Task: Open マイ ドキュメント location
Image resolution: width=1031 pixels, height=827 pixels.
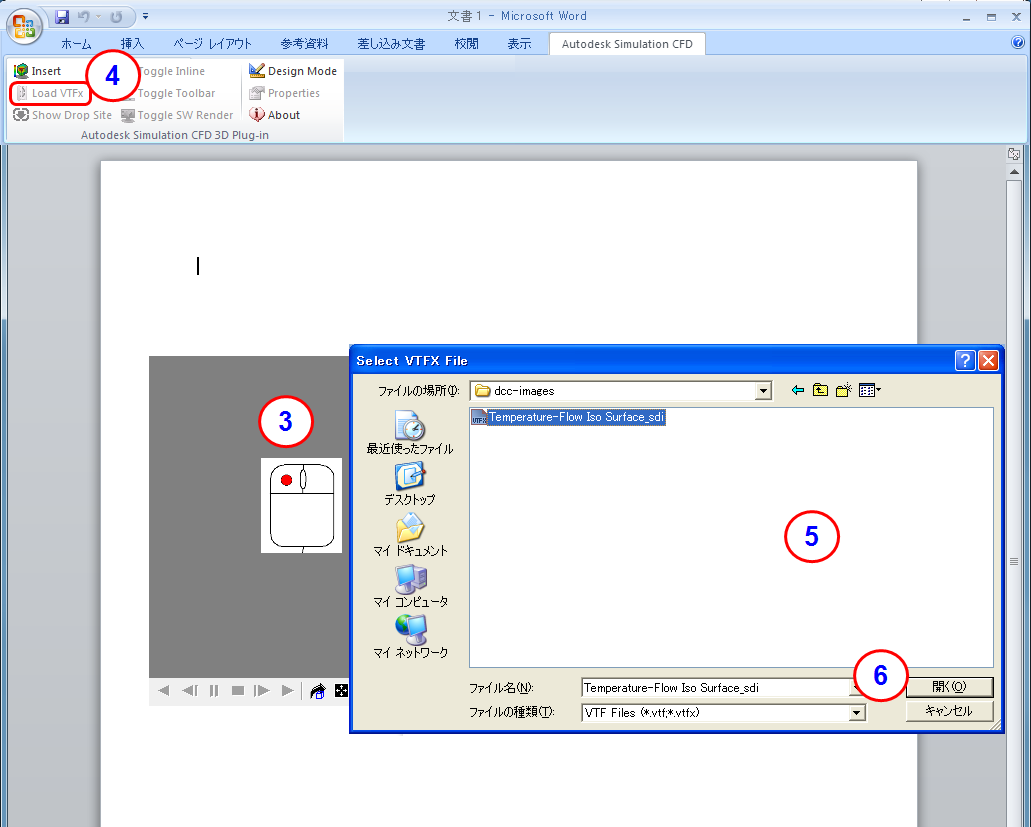Action: [x=410, y=534]
